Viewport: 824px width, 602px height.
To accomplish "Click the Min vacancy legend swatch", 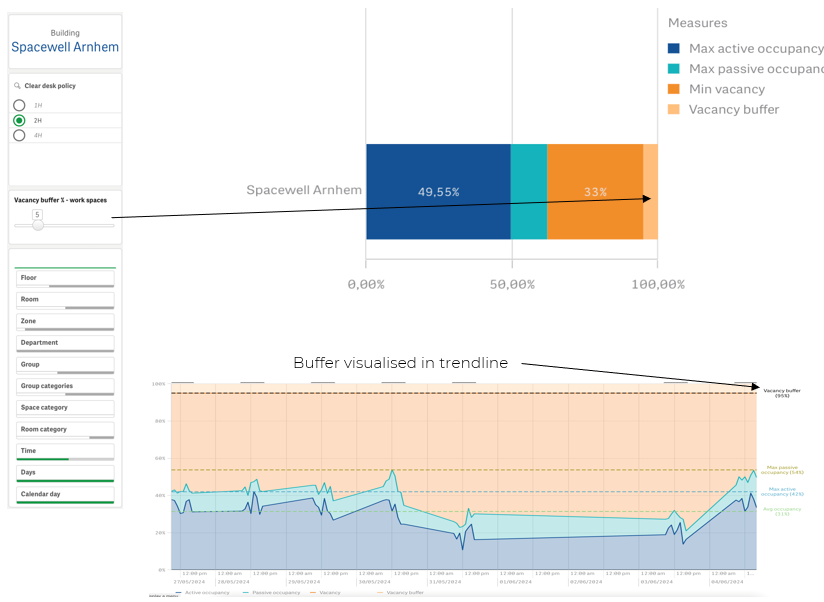I will pos(673,89).
